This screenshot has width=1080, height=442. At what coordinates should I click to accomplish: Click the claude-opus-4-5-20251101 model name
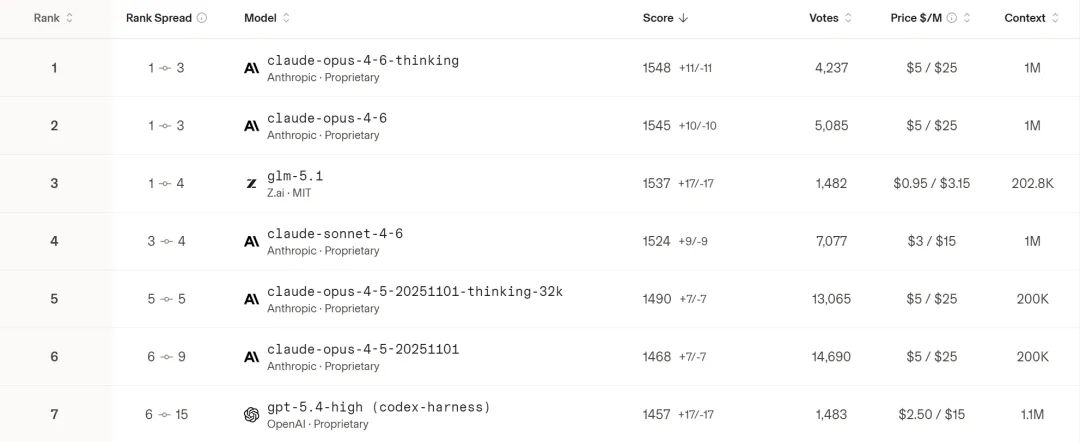[x=363, y=349]
